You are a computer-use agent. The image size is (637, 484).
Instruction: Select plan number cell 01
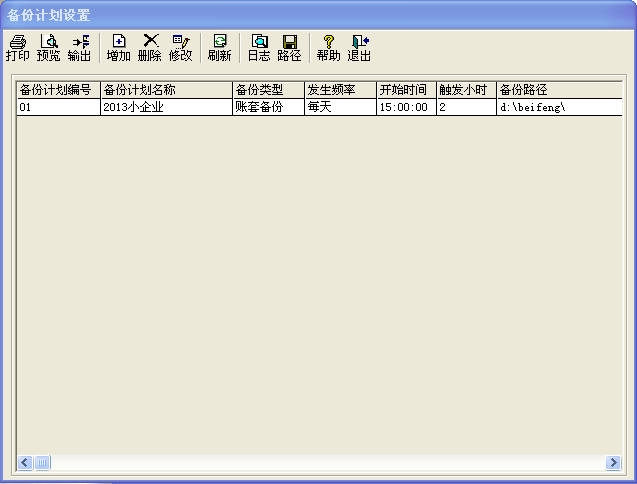coord(58,107)
